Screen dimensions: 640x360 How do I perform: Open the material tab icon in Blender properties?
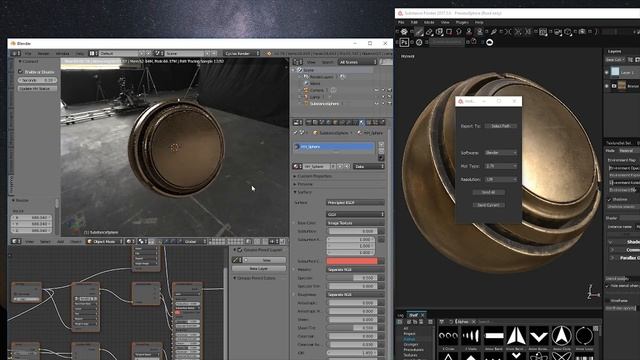coord(362,122)
